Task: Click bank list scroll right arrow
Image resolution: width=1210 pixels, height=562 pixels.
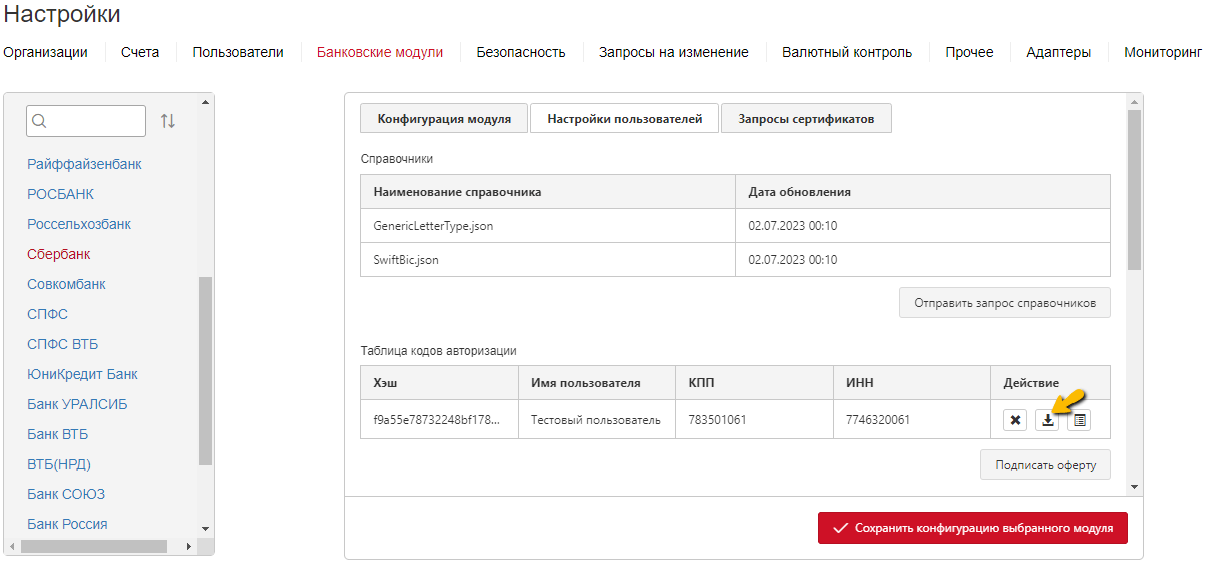Action: (189, 546)
